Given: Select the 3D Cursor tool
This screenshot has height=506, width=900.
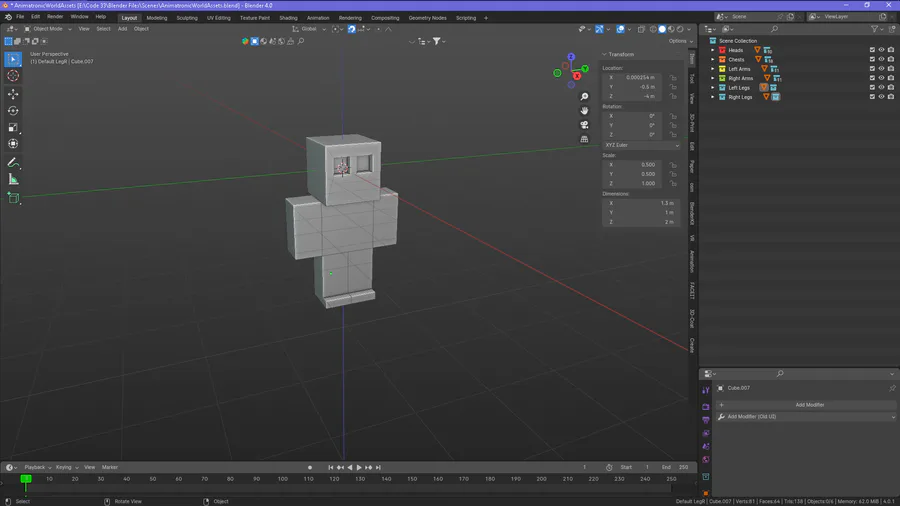Looking at the screenshot, I should 13,76.
